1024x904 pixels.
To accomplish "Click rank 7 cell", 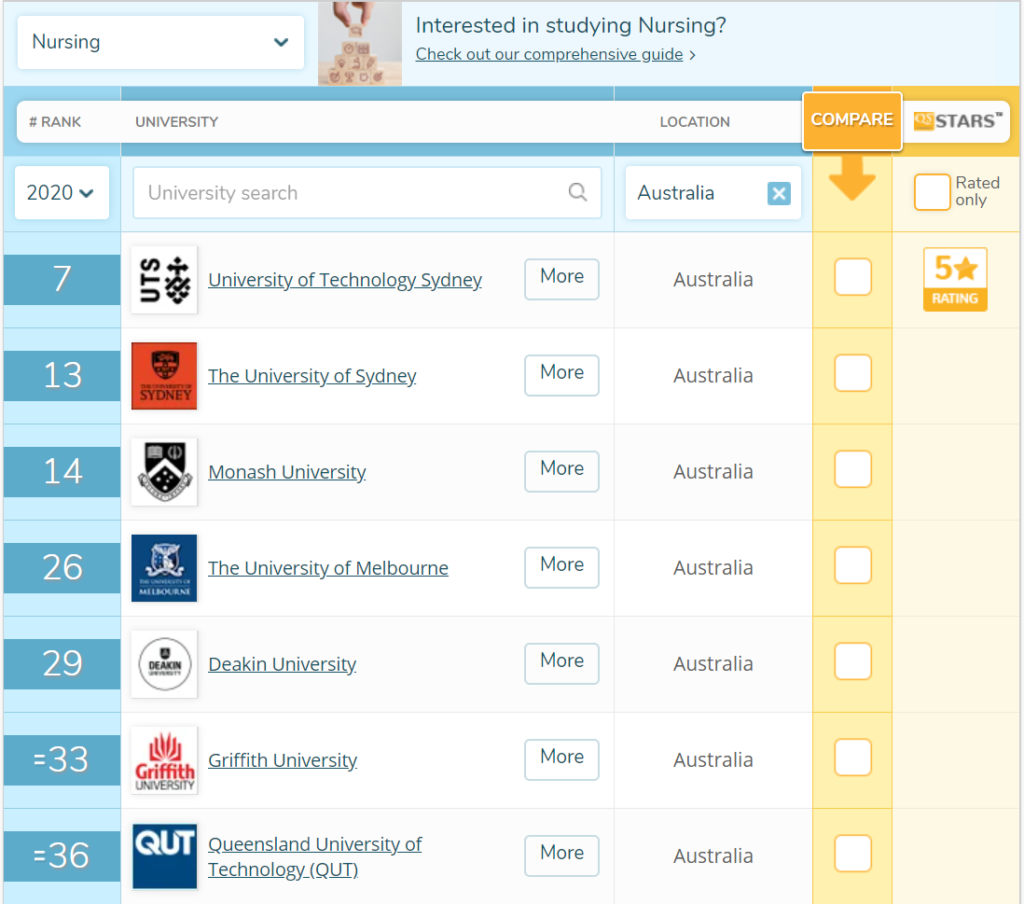I will (x=62, y=280).
